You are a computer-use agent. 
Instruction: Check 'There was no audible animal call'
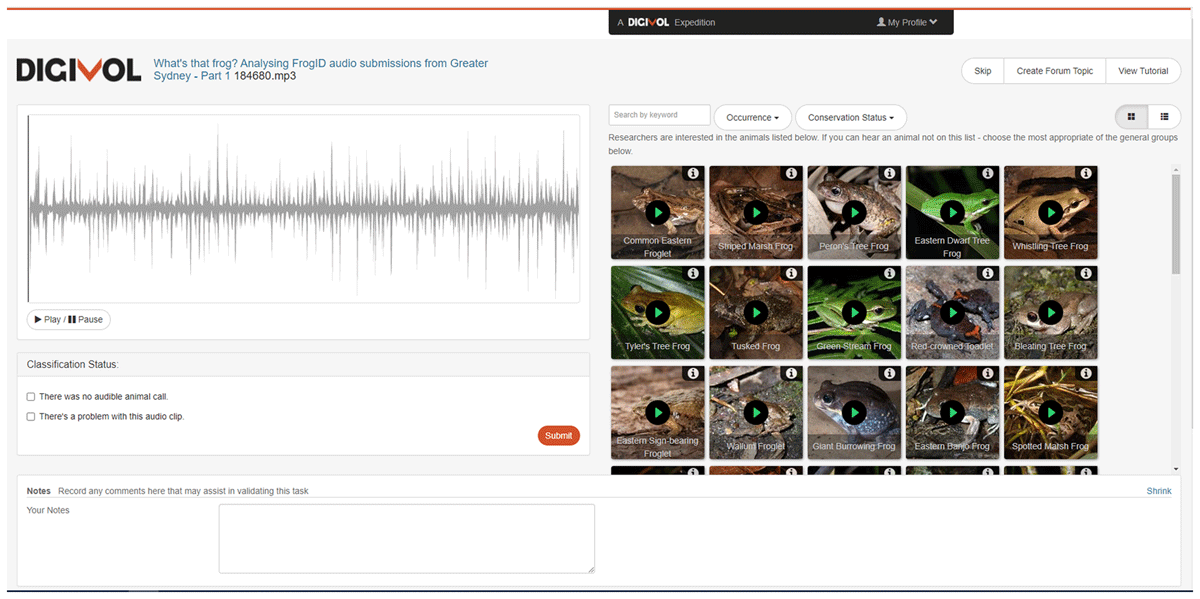point(31,397)
